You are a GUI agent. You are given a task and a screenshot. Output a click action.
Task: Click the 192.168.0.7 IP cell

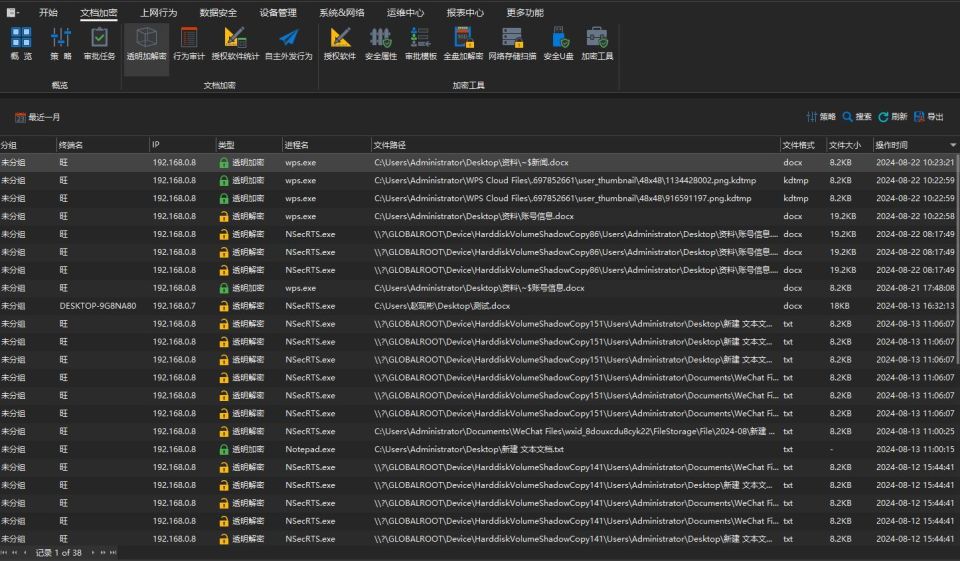tap(174, 306)
